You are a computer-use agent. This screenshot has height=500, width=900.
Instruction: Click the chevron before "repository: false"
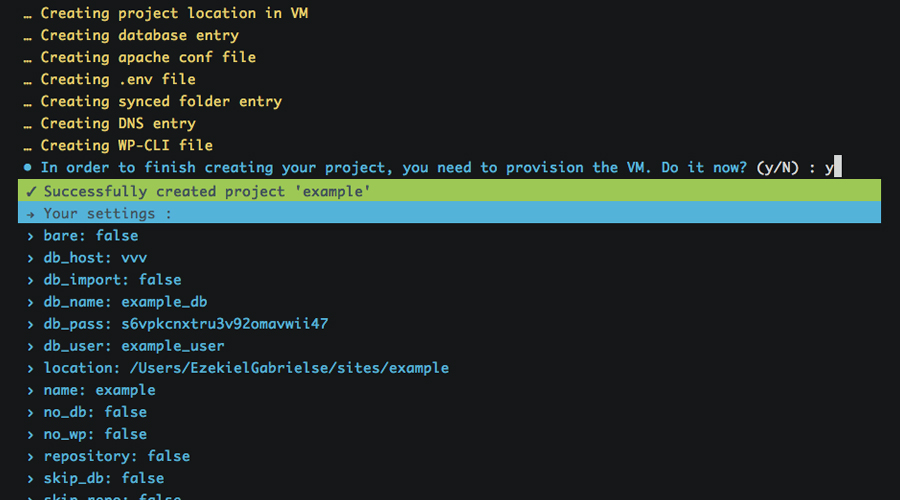(30, 456)
